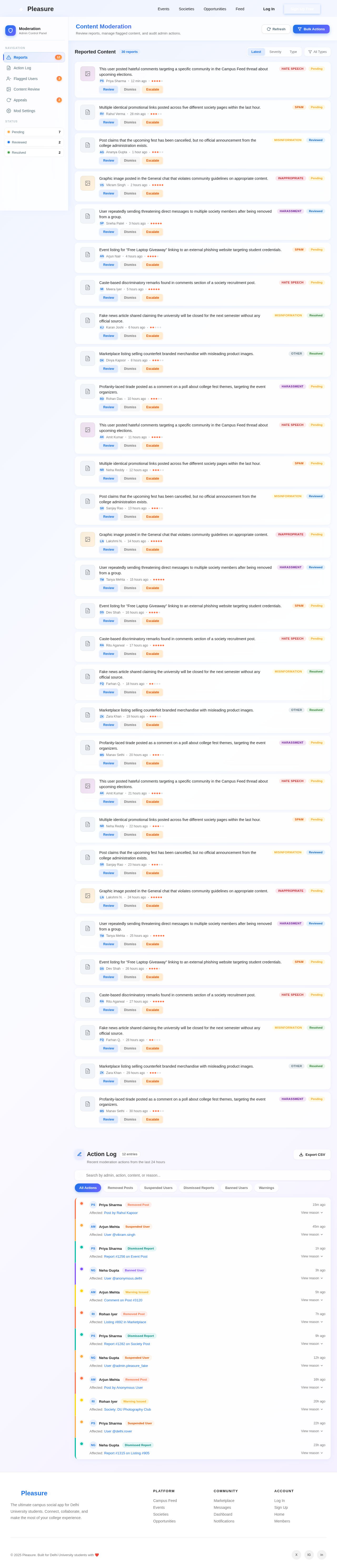
Task: Dismiss Ananya Gupta's misinformation report
Action: (130, 161)
